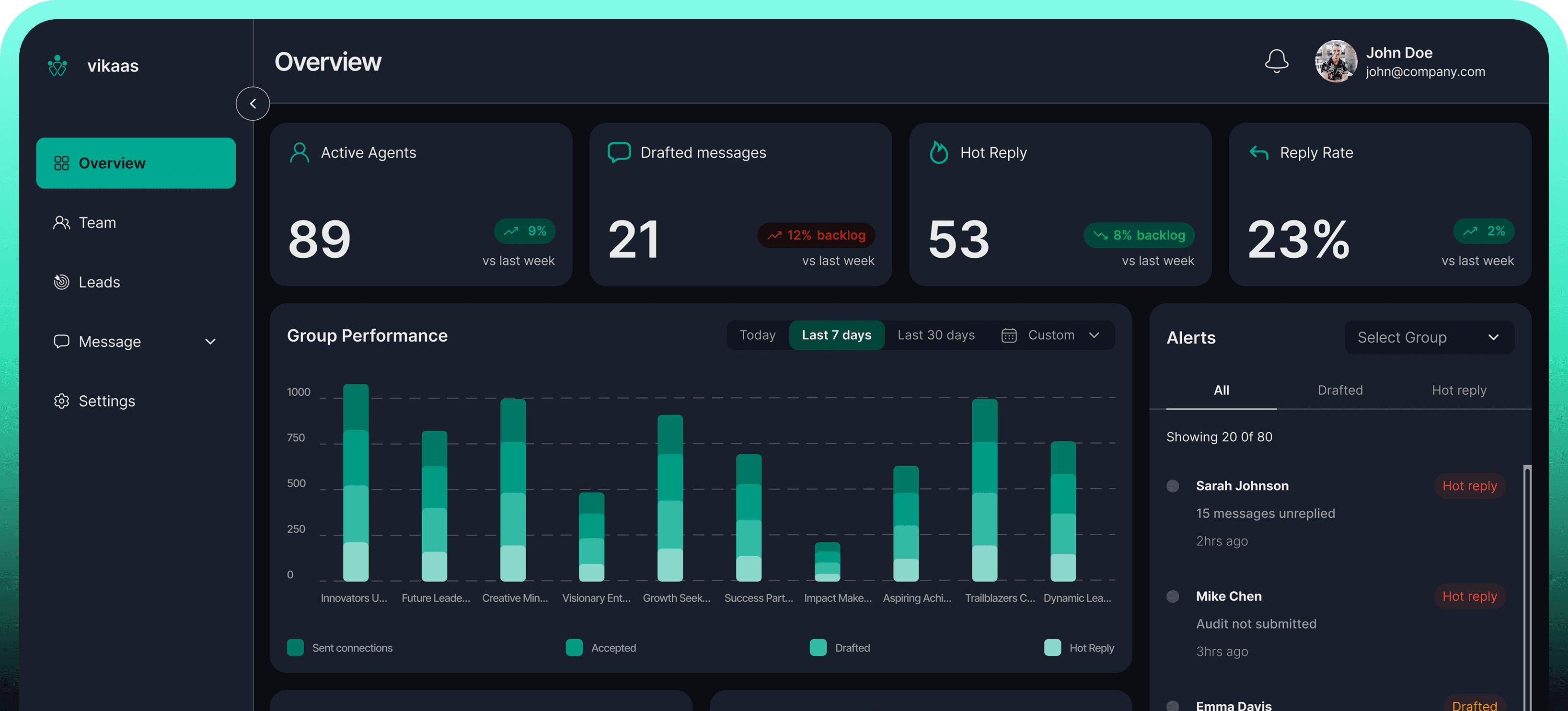This screenshot has height=711, width=1568.
Task: Toggle the Hot Reply legend item
Action: (1052, 648)
